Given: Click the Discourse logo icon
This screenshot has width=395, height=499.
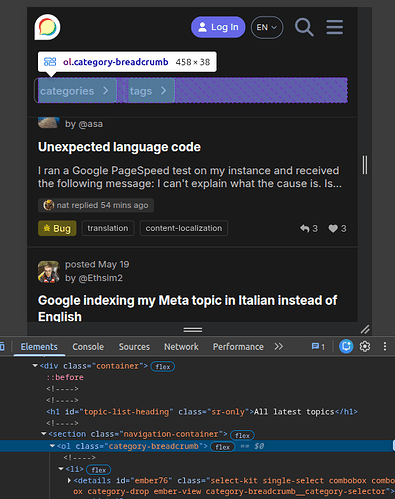Looking at the screenshot, I should [47, 27].
